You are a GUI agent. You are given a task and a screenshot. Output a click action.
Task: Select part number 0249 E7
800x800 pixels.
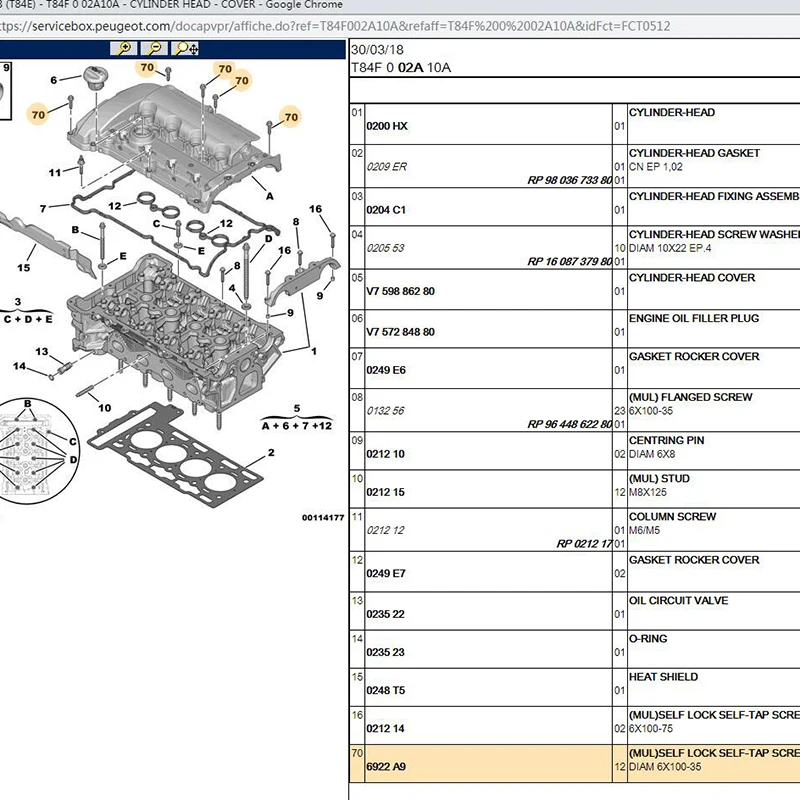pos(386,573)
